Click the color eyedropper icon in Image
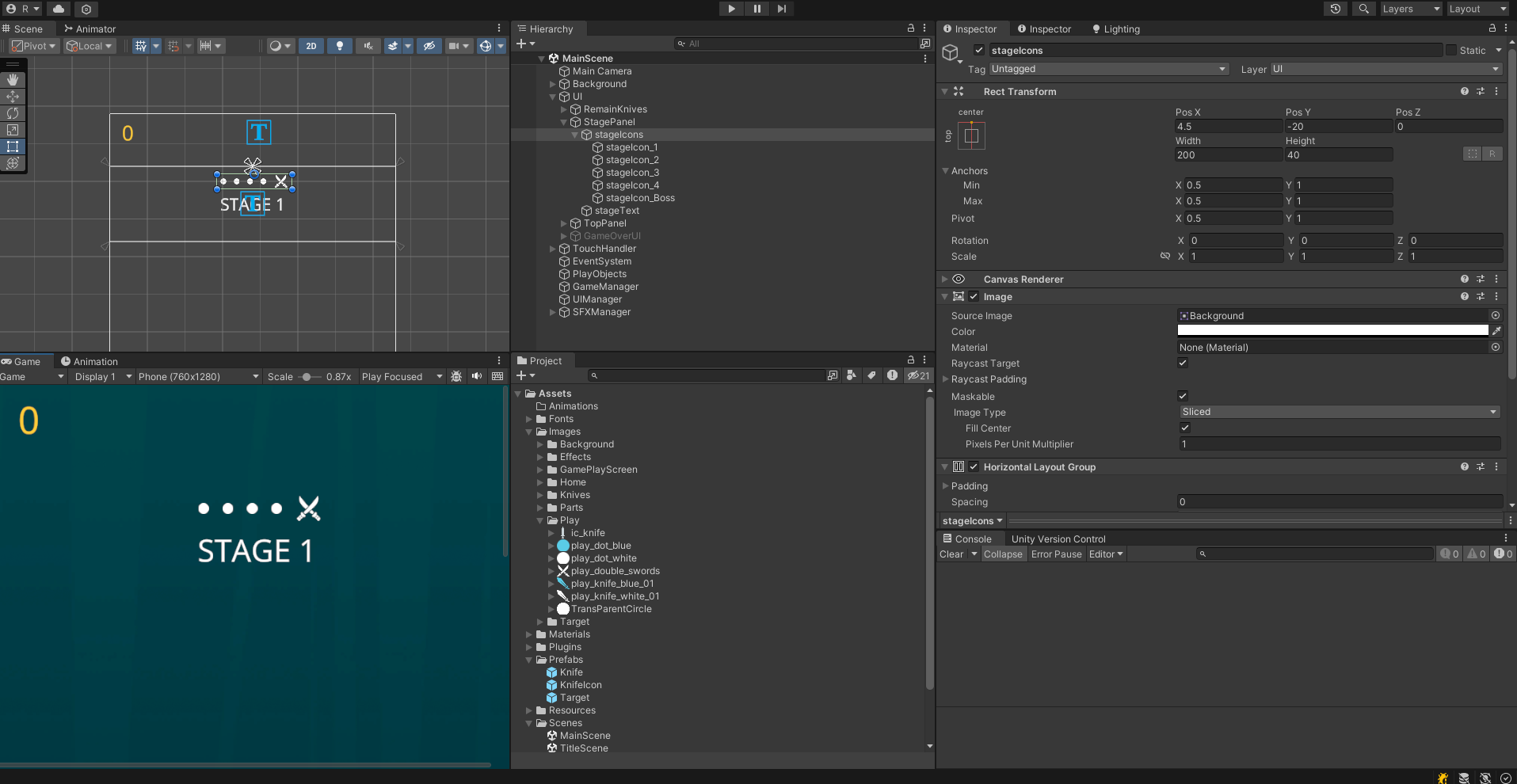 click(1496, 331)
